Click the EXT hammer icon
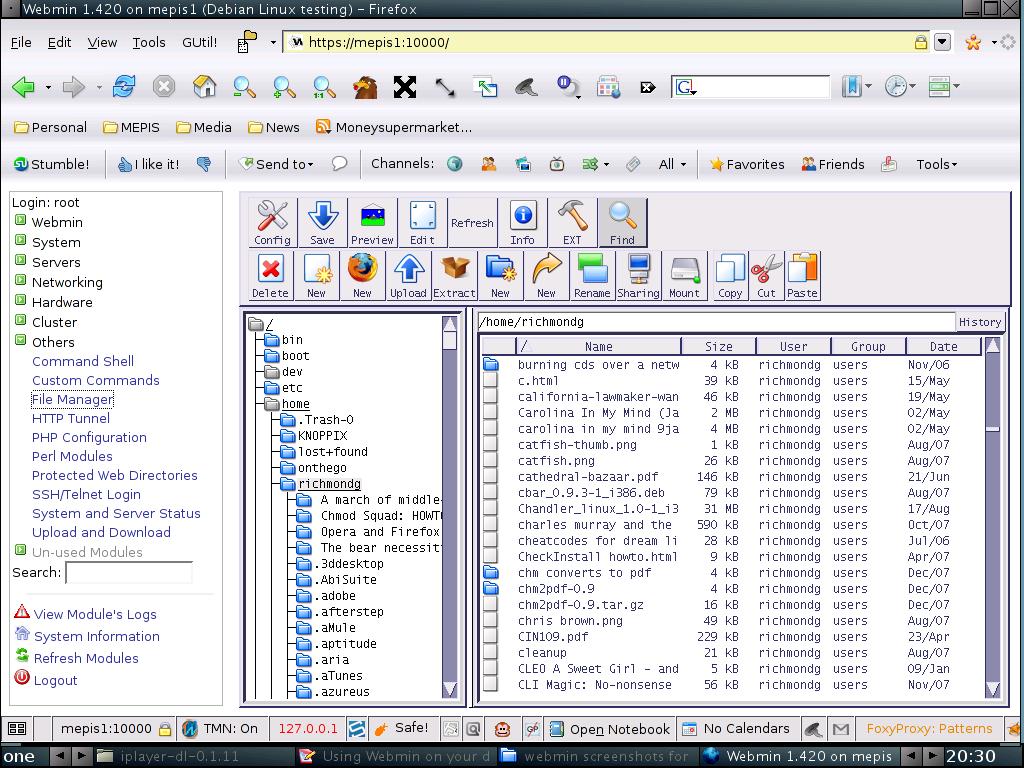Image resolution: width=1024 pixels, height=768 pixels. (x=572, y=223)
